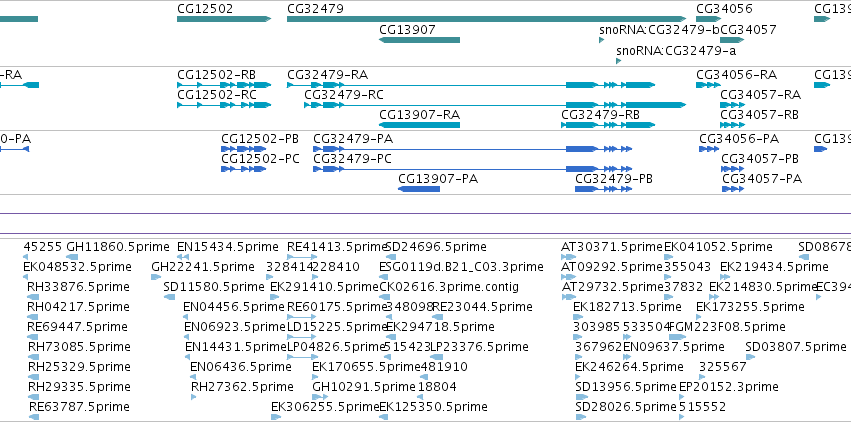Click EST RH33876.5prime label
The width and height of the screenshot is (851, 422).
[78, 287]
